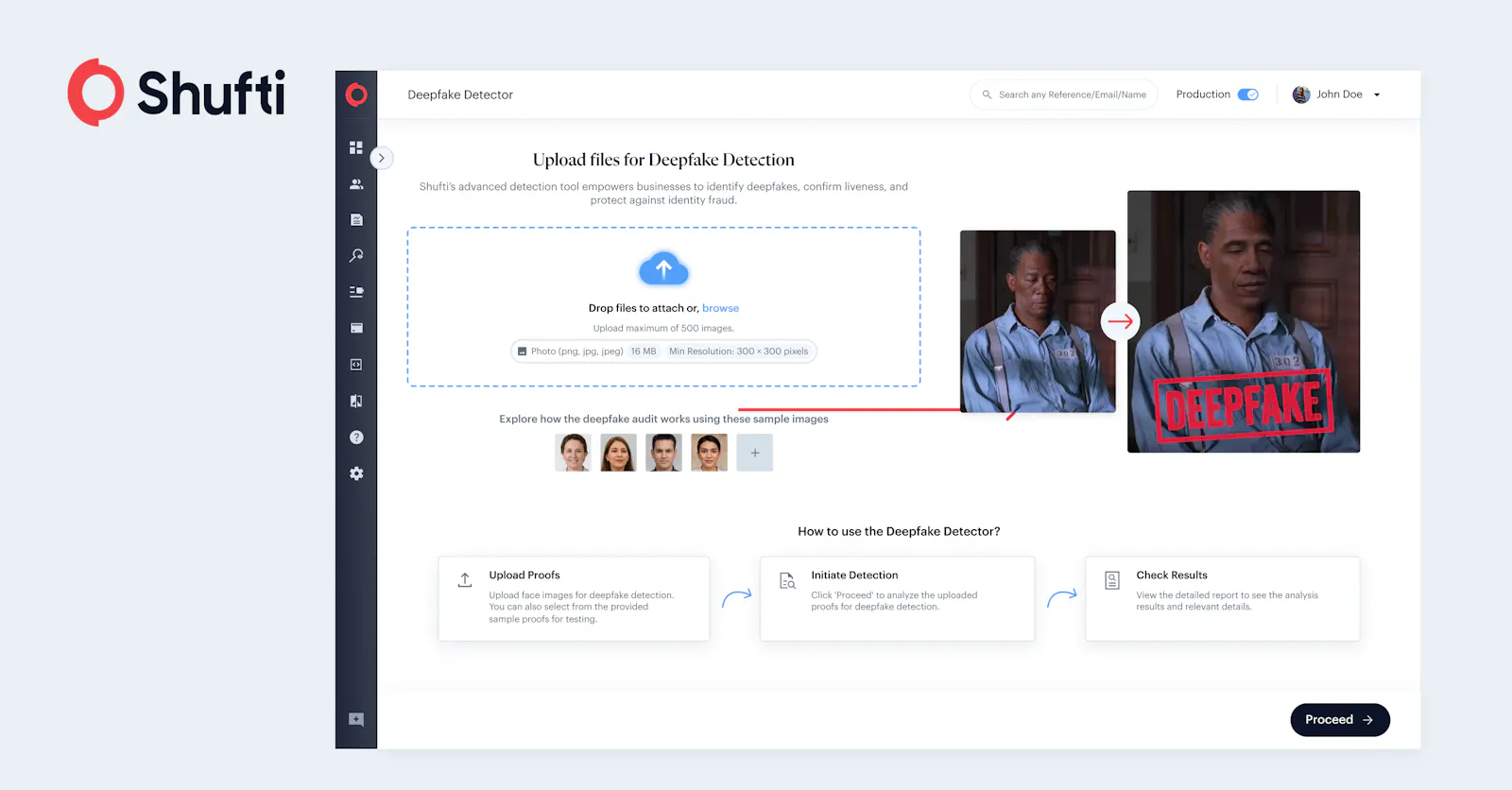Select the fourth sample face image
Viewport: 1512px width, 790px height.
click(709, 453)
